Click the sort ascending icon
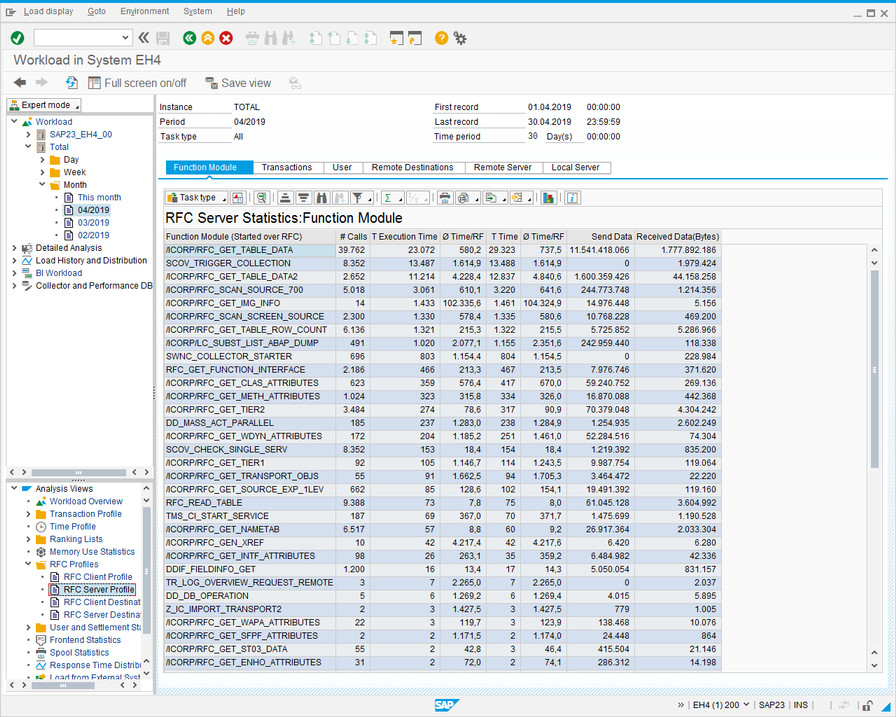The height and width of the screenshot is (717, 896). [x=286, y=198]
